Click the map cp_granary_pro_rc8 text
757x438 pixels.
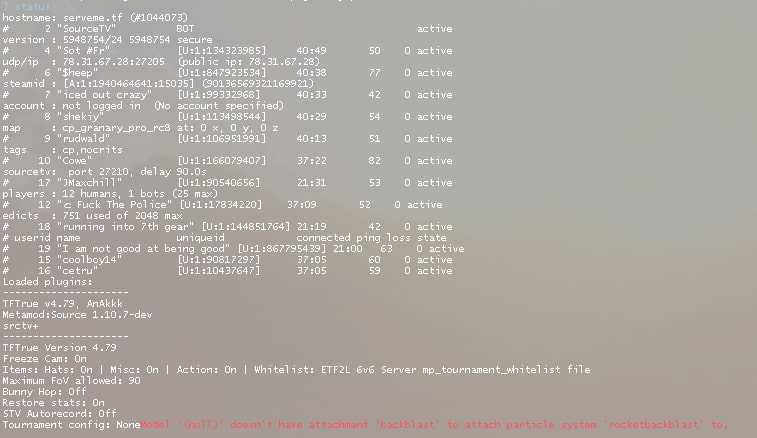tap(116, 128)
